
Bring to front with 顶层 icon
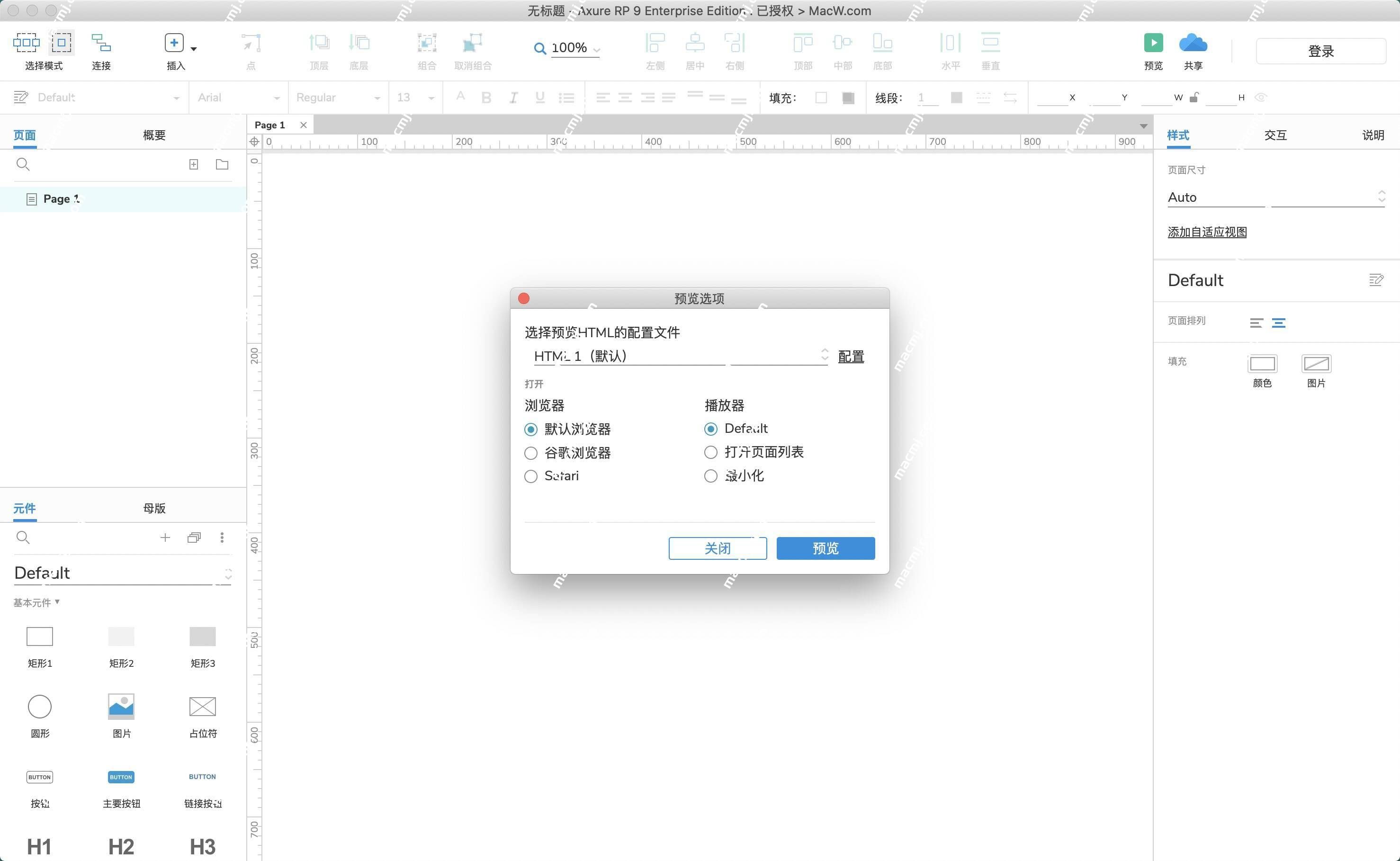pyautogui.click(x=319, y=43)
